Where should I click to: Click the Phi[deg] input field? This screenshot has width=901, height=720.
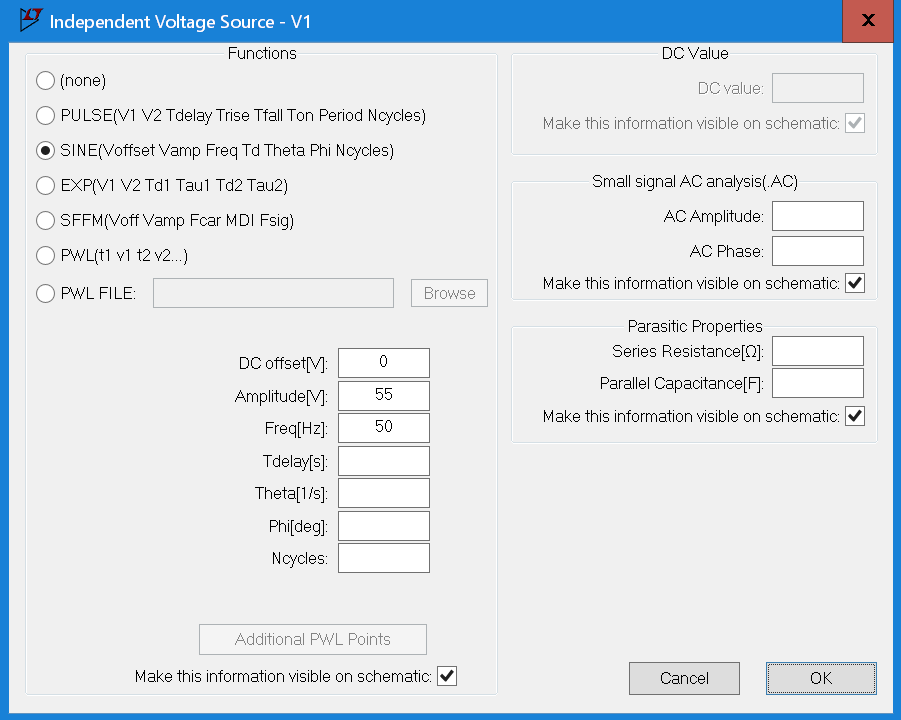click(x=384, y=526)
